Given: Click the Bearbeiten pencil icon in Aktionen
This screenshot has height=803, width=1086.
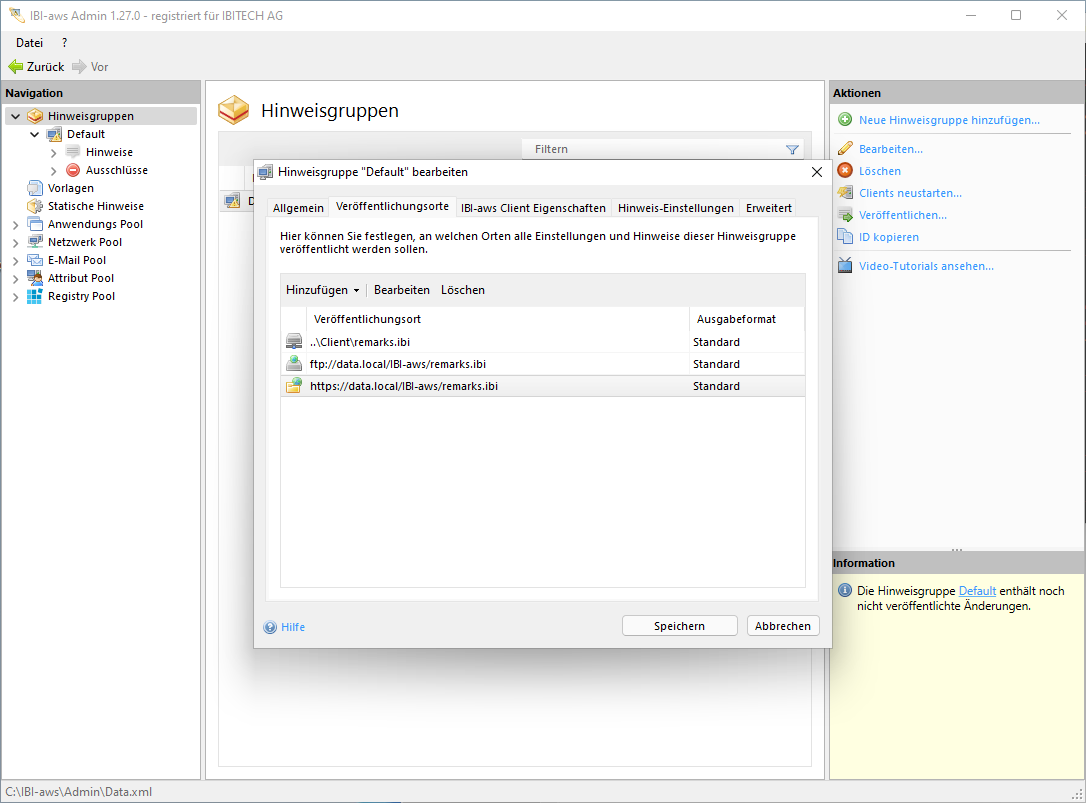Looking at the screenshot, I should click(x=845, y=149).
